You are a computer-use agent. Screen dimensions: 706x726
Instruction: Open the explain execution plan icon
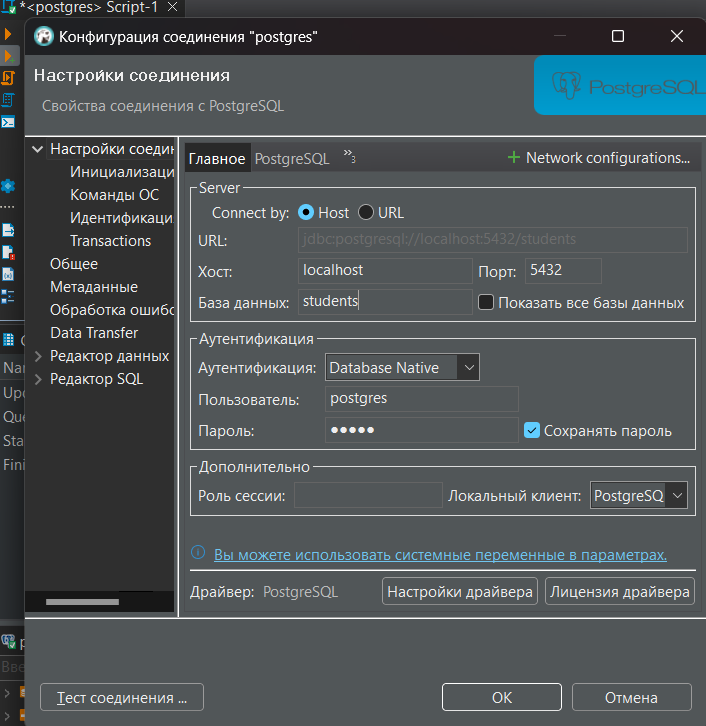8,100
